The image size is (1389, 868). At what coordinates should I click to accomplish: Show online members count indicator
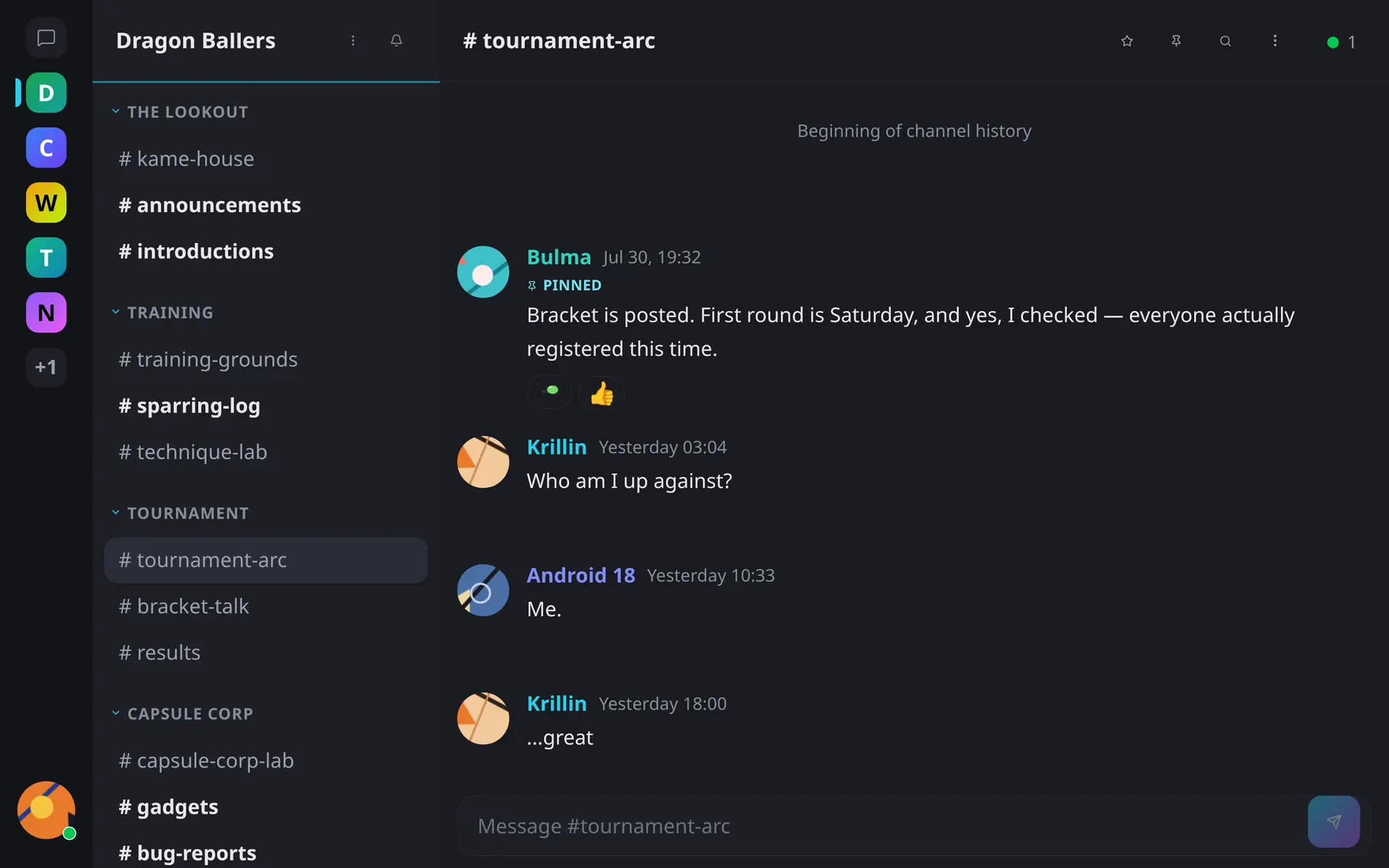tap(1342, 42)
